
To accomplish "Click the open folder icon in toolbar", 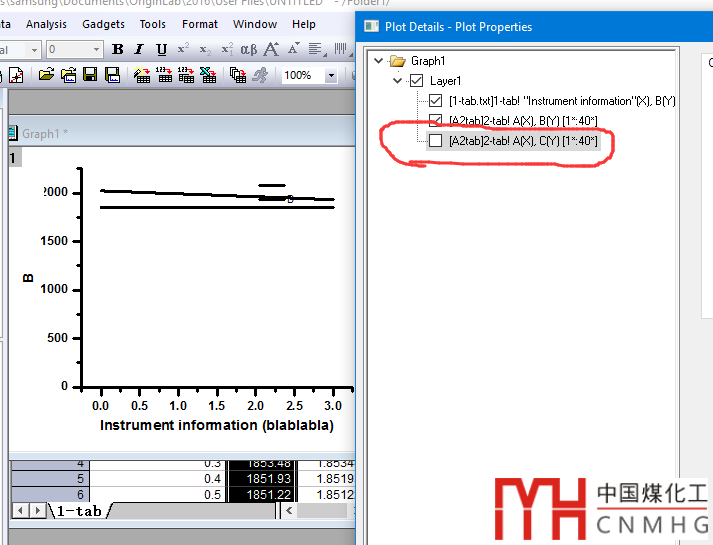I will [x=46, y=75].
